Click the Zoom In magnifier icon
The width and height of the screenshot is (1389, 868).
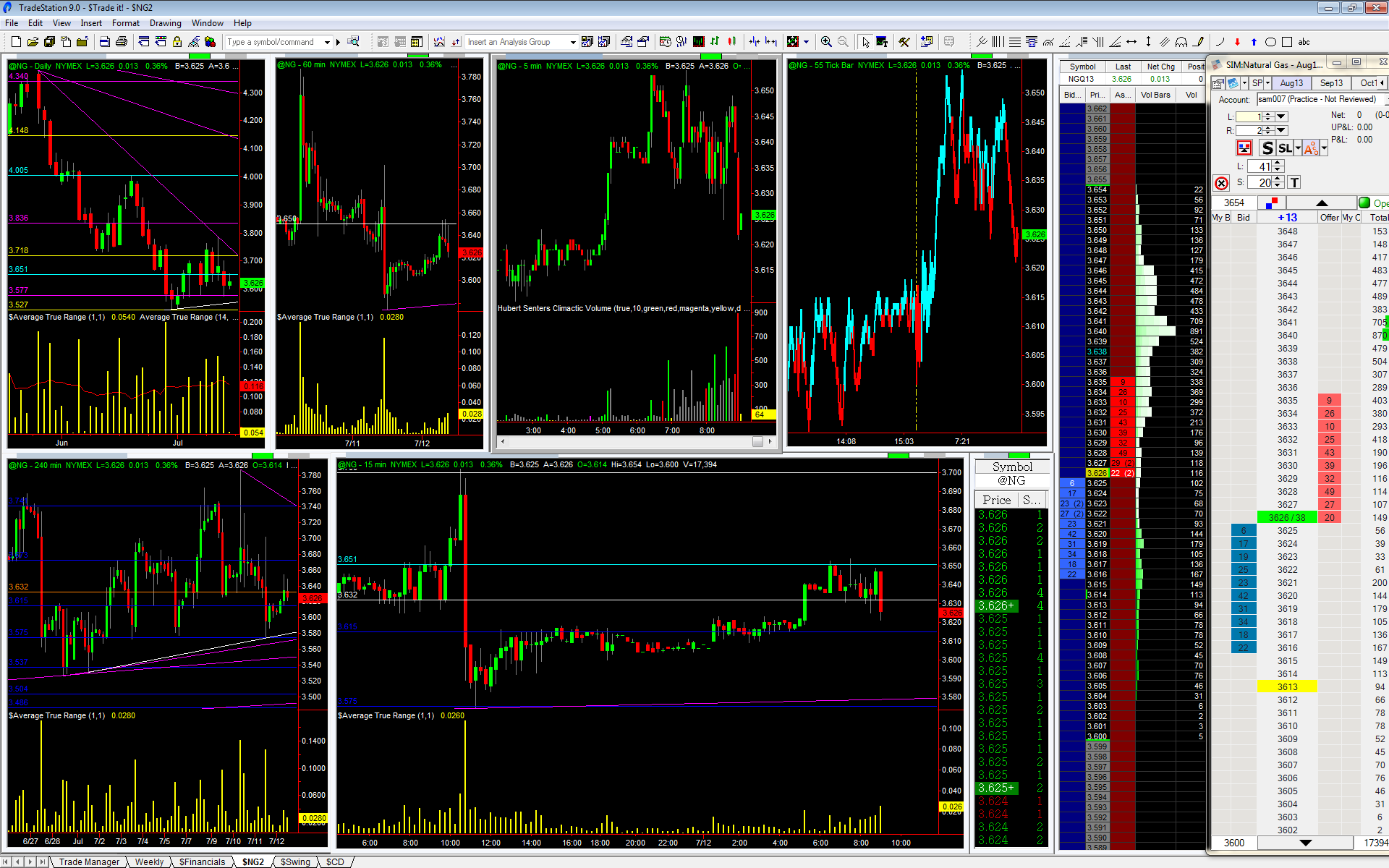point(826,42)
